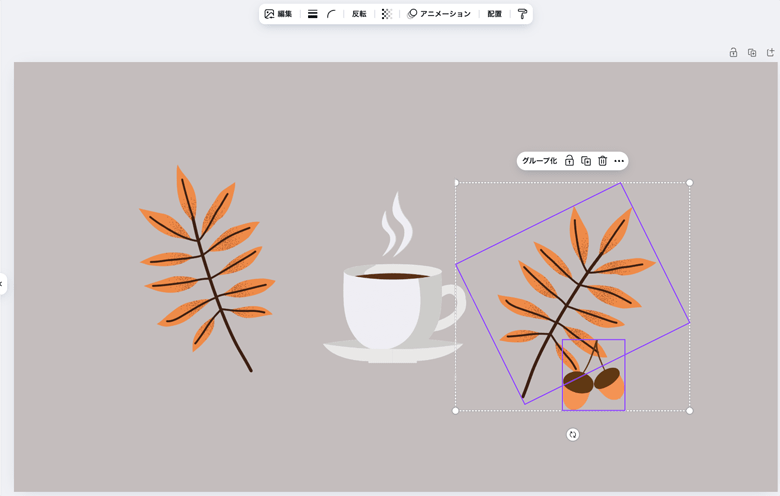Open the transparency checkerboard icon
This screenshot has height=496, width=780.
pyautogui.click(x=387, y=14)
